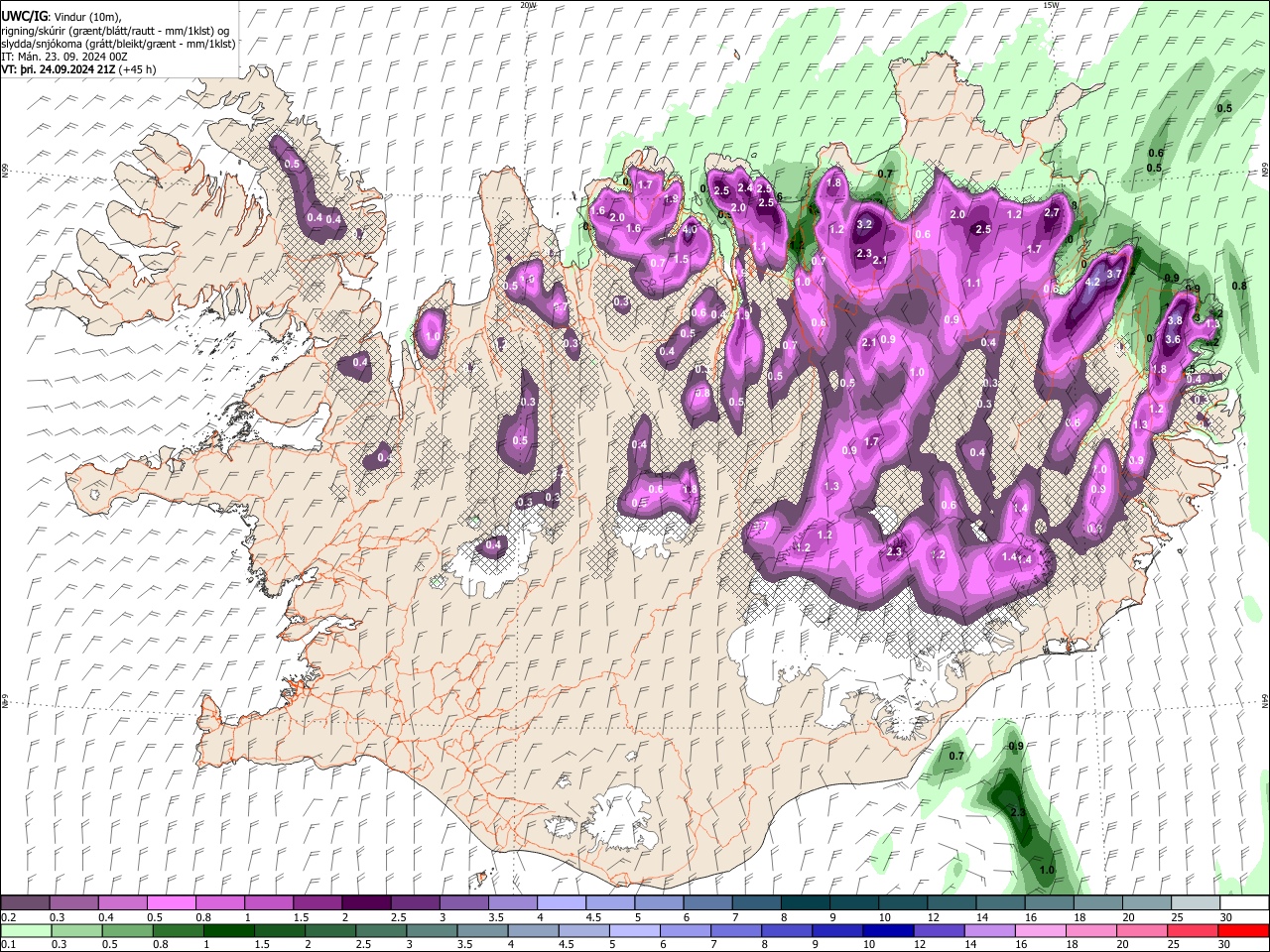Click the 3.6 snowfall value on map
The height and width of the screenshot is (952, 1270).
pyautogui.click(x=1172, y=339)
